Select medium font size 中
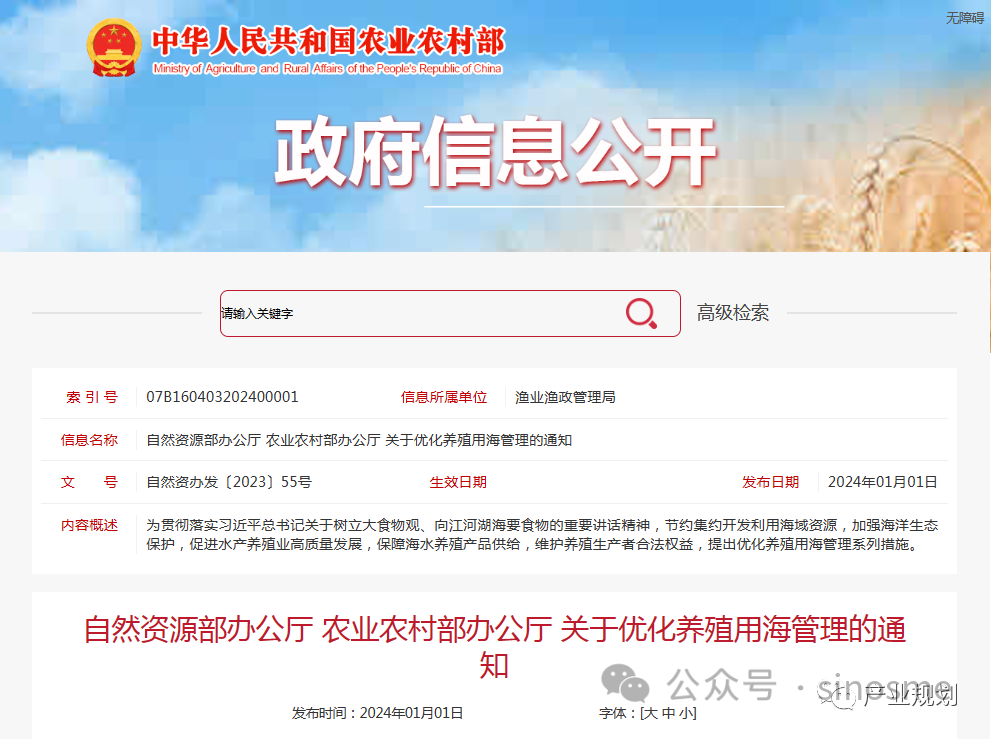The image size is (991, 739). point(668,713)
